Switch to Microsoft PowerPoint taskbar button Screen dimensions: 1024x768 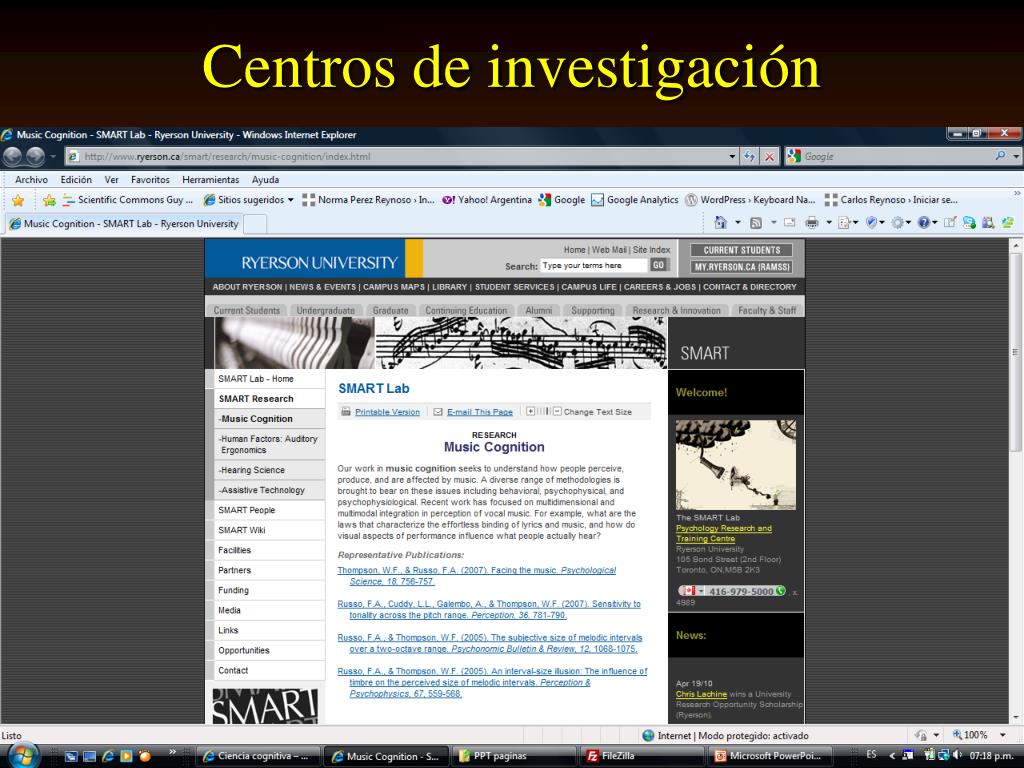[773, 756]
